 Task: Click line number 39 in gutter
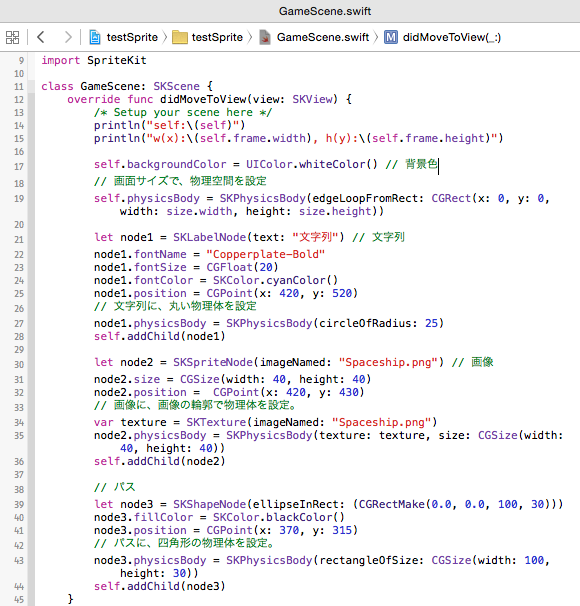[19, 504]
